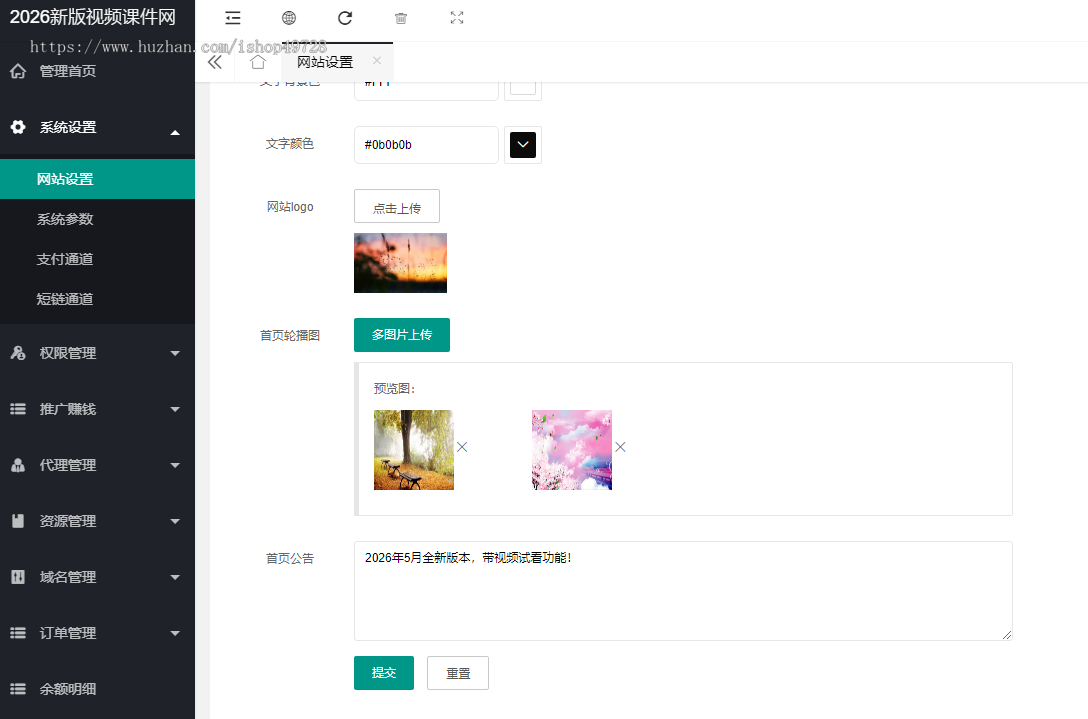
Task: Click the 资源管理 book icon
Action: pos(18,521)
